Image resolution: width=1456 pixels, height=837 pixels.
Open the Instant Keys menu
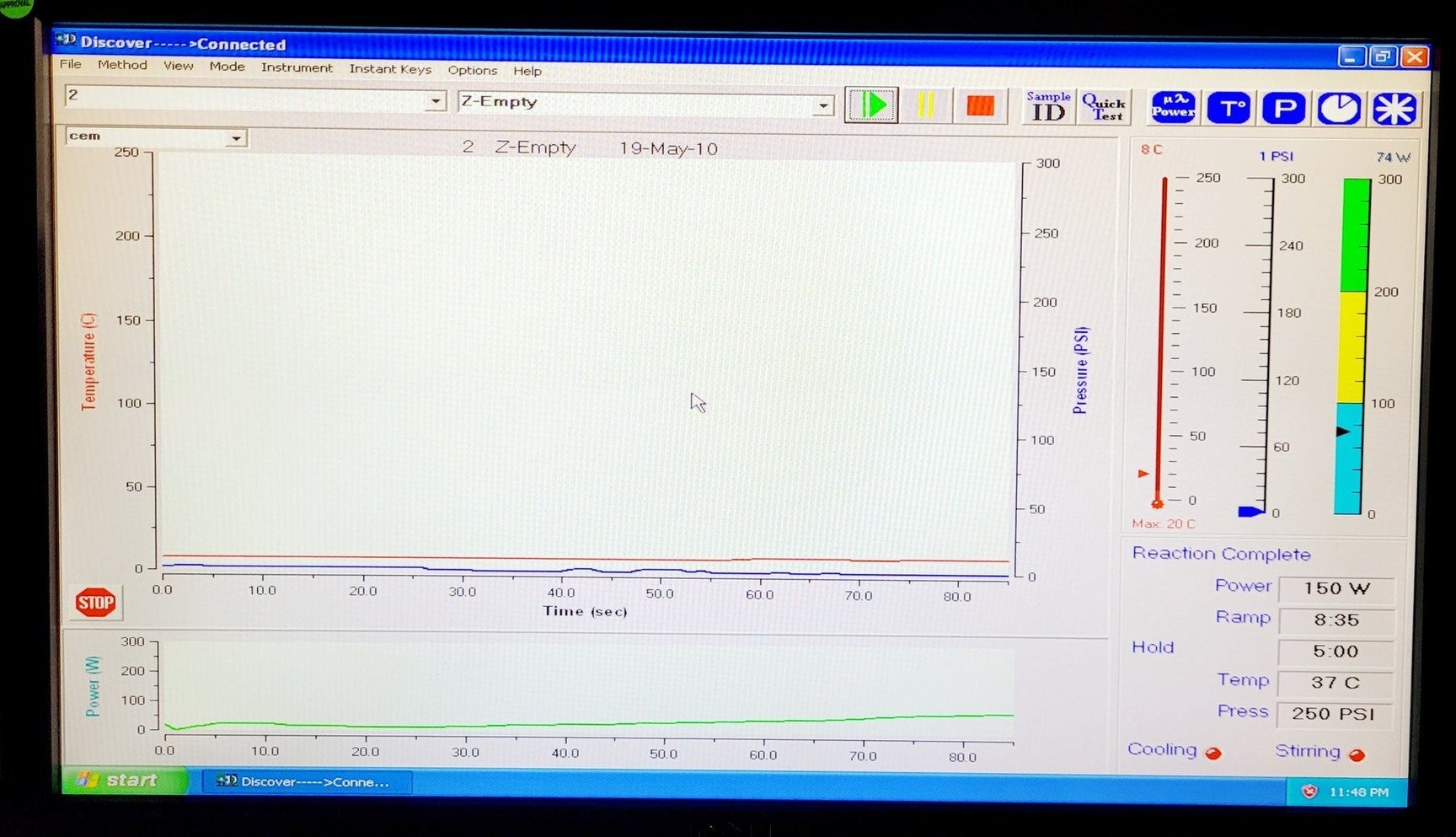[390, 69]
